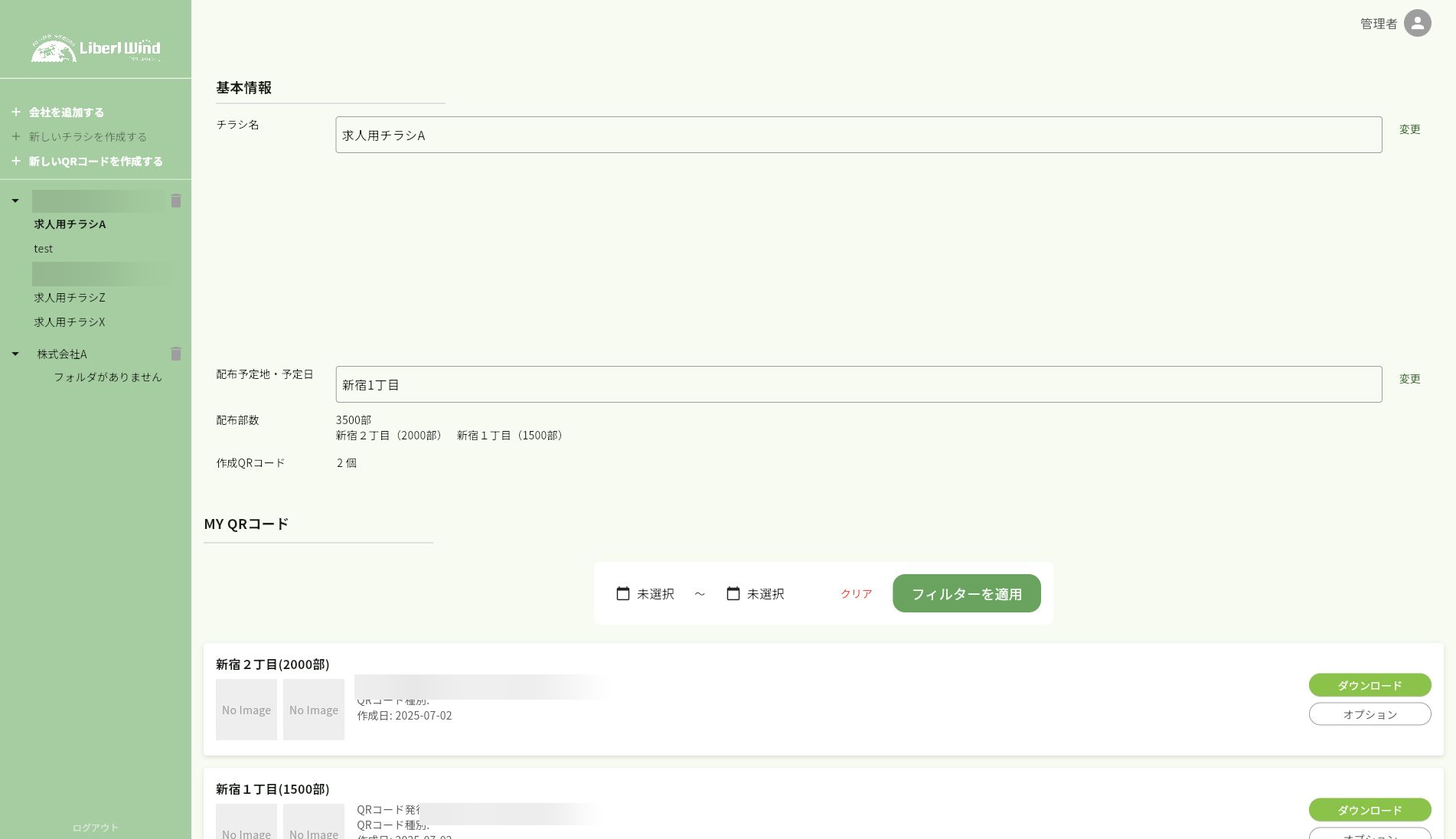The image size is (1456, 839).
Task: Click the フォルダがありません message
Action: 108,377
